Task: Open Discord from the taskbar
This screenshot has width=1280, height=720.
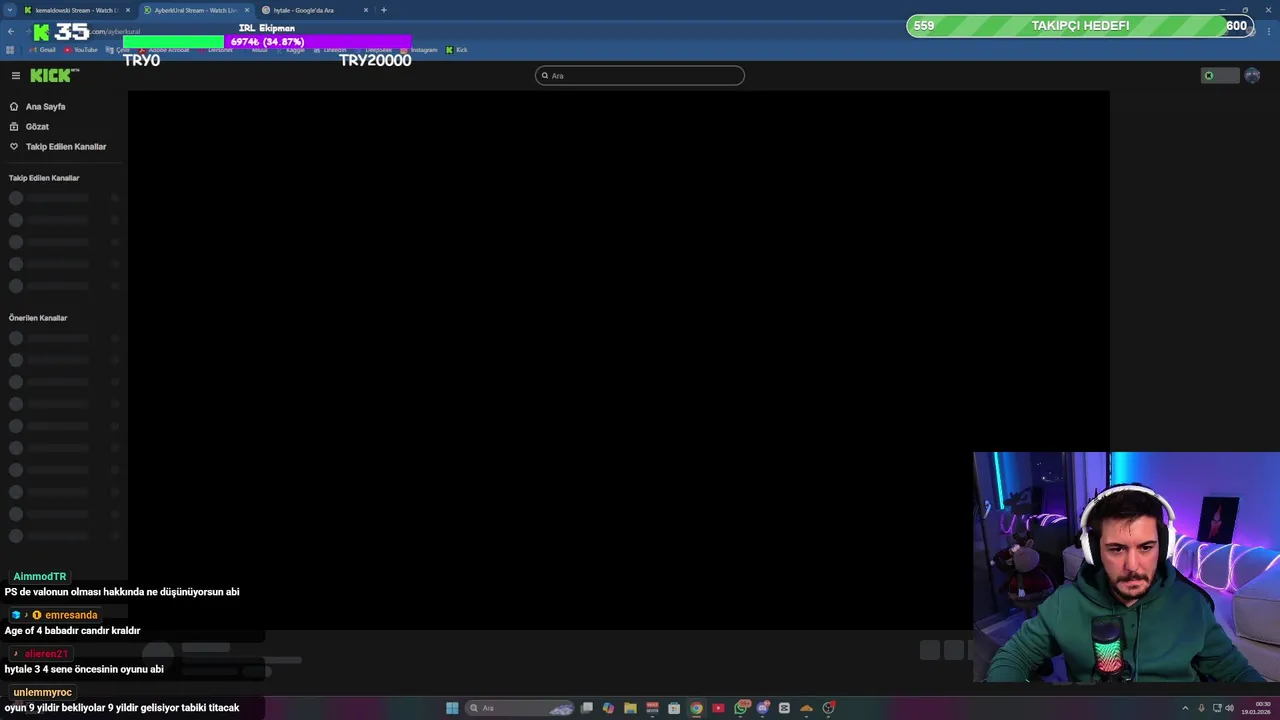Action: pos(762,708)
